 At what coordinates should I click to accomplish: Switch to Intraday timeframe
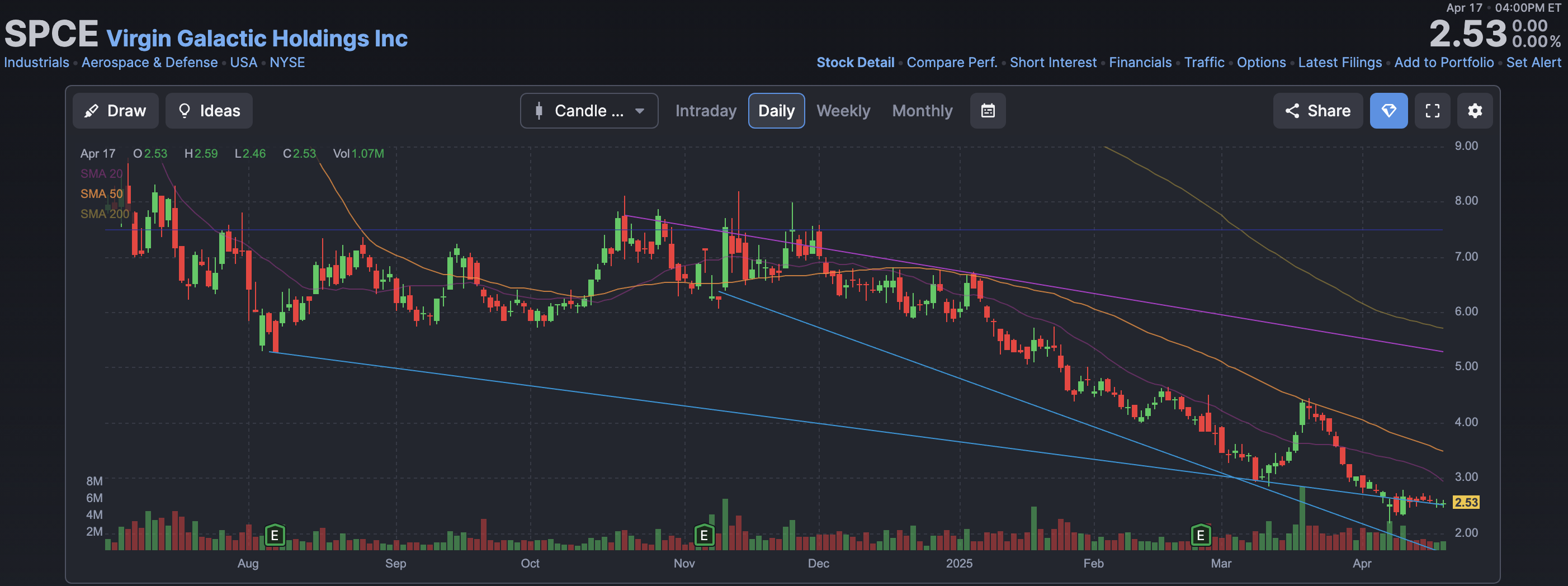(x=706, y=111)
